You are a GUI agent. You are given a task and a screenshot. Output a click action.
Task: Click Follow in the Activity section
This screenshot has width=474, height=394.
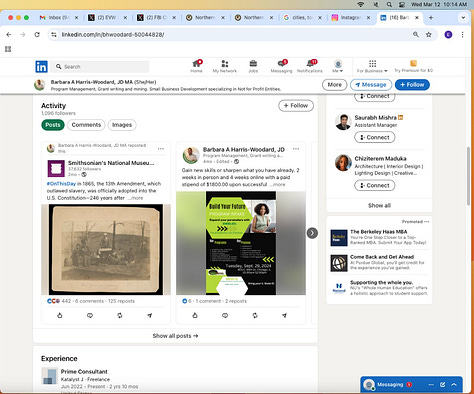pyautogui.click(x=296, y=106)
